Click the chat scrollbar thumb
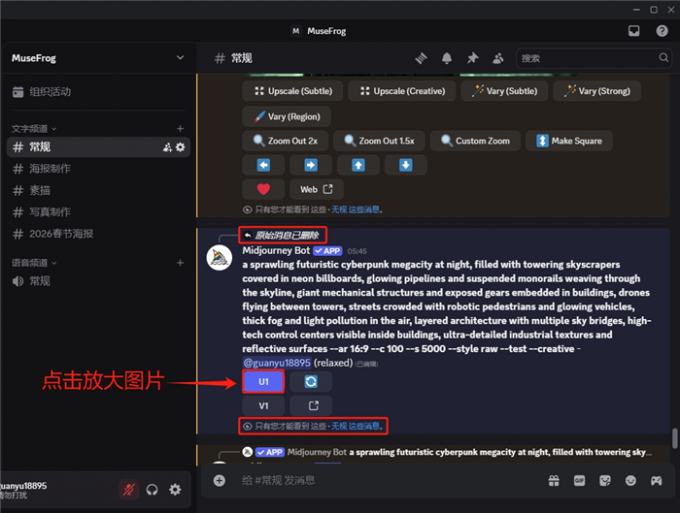This screenshot has width=680, height=513. point(674,438)
